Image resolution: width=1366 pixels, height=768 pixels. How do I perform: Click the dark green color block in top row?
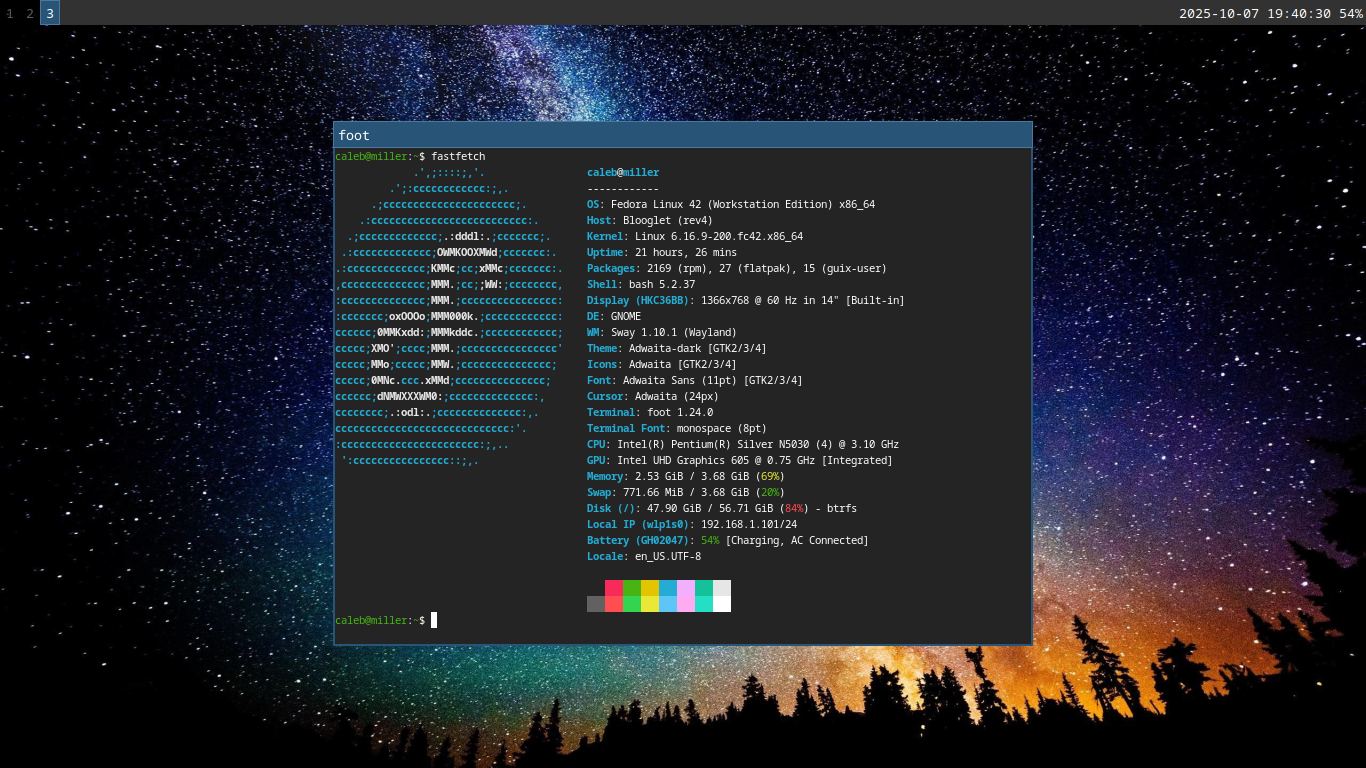[x=632, y=588]
